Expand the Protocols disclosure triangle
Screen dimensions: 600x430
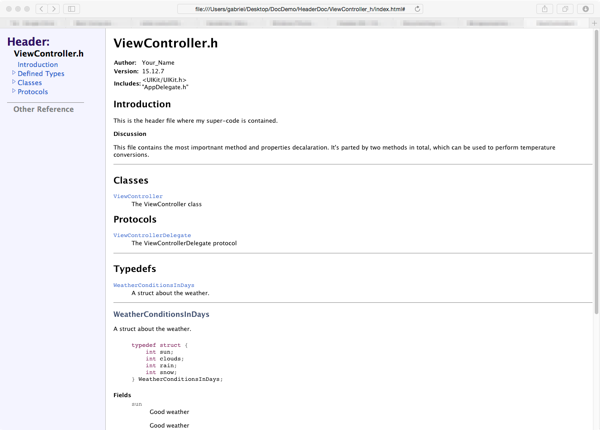14,91
